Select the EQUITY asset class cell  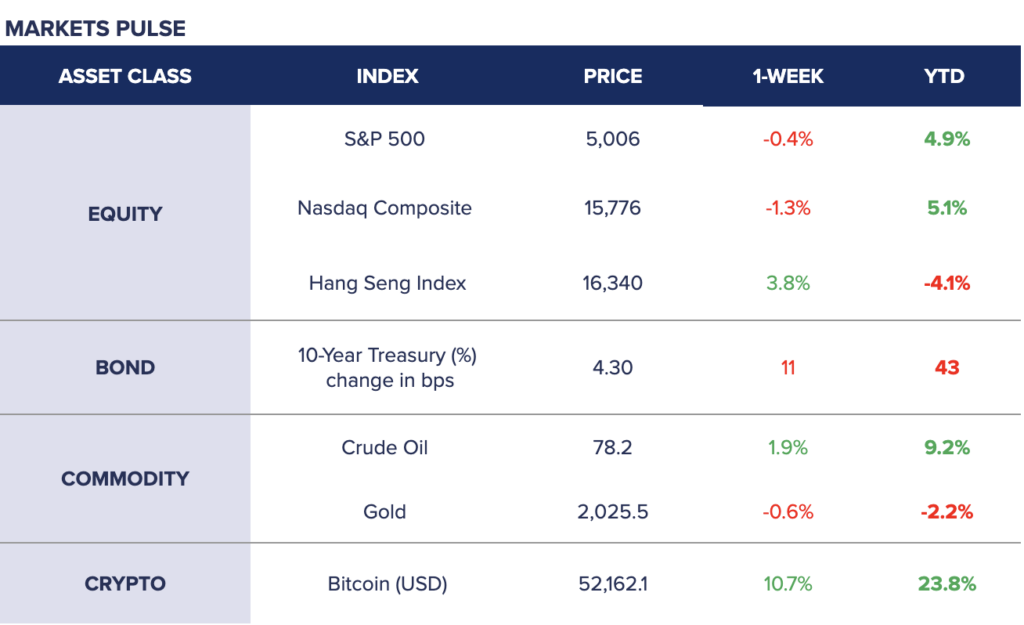point(125,213)
